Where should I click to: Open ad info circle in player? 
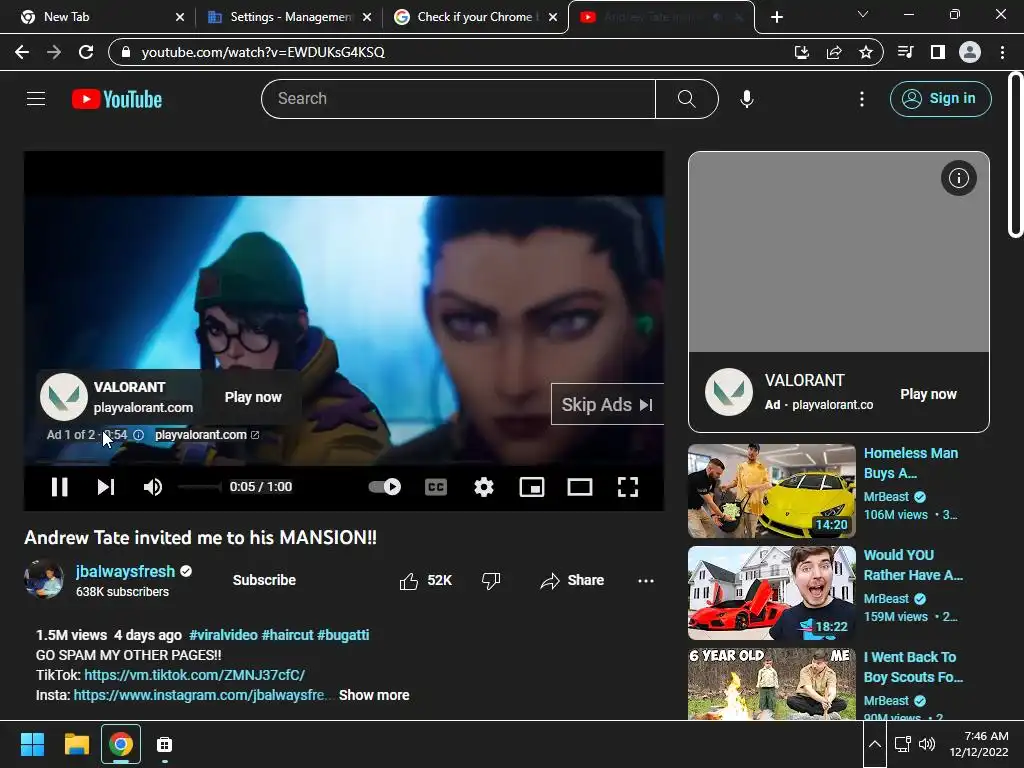click(138, 435)
